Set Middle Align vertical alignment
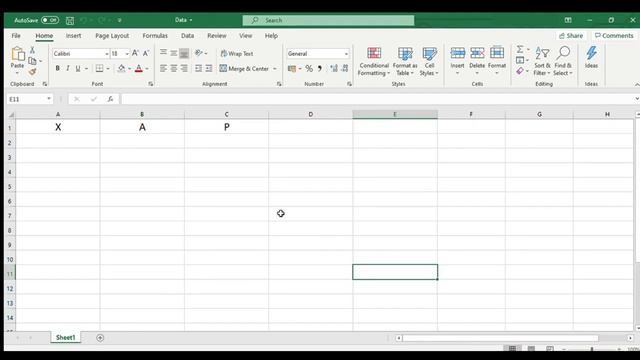640x360 pixels. [174, 53]
